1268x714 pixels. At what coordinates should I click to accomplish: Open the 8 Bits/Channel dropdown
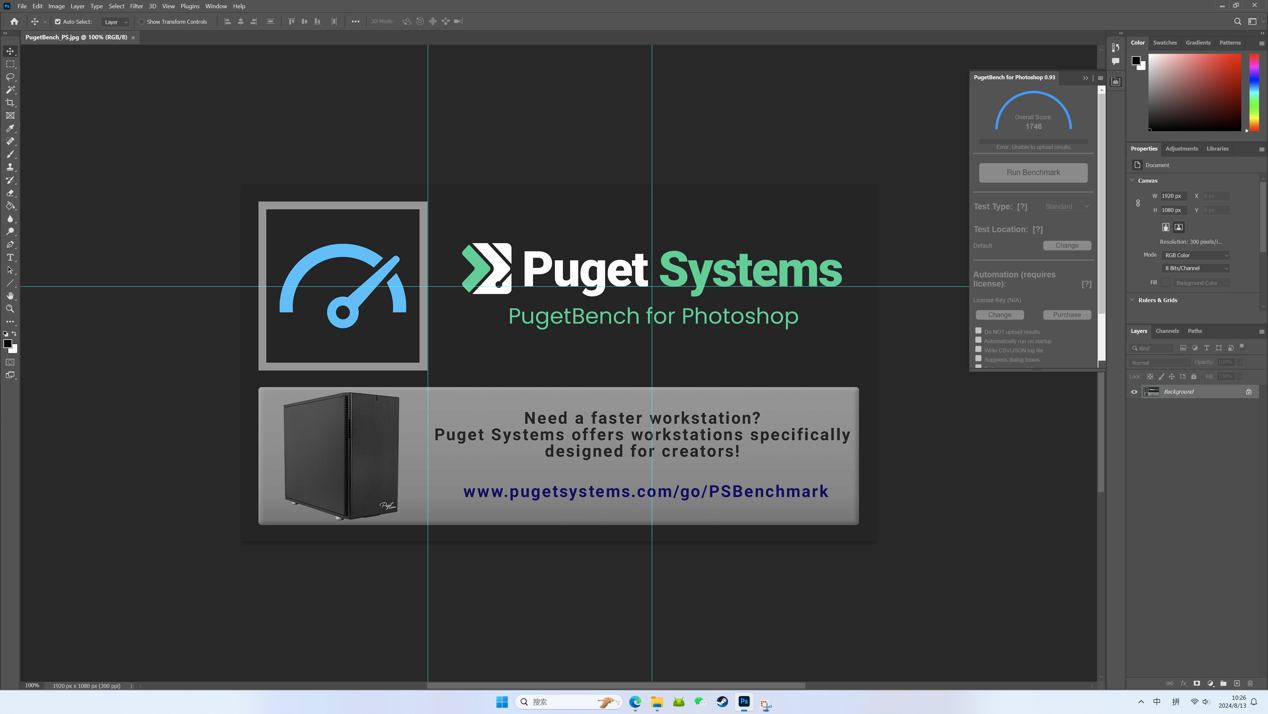1196,268
